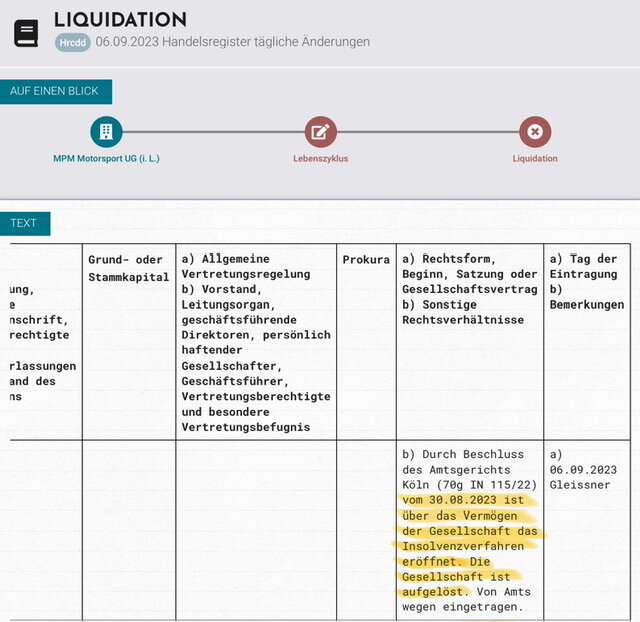640x622 pixels.
Task: Click the timeline line between company and Lebenszyklus
Action: tap(213, 131)
